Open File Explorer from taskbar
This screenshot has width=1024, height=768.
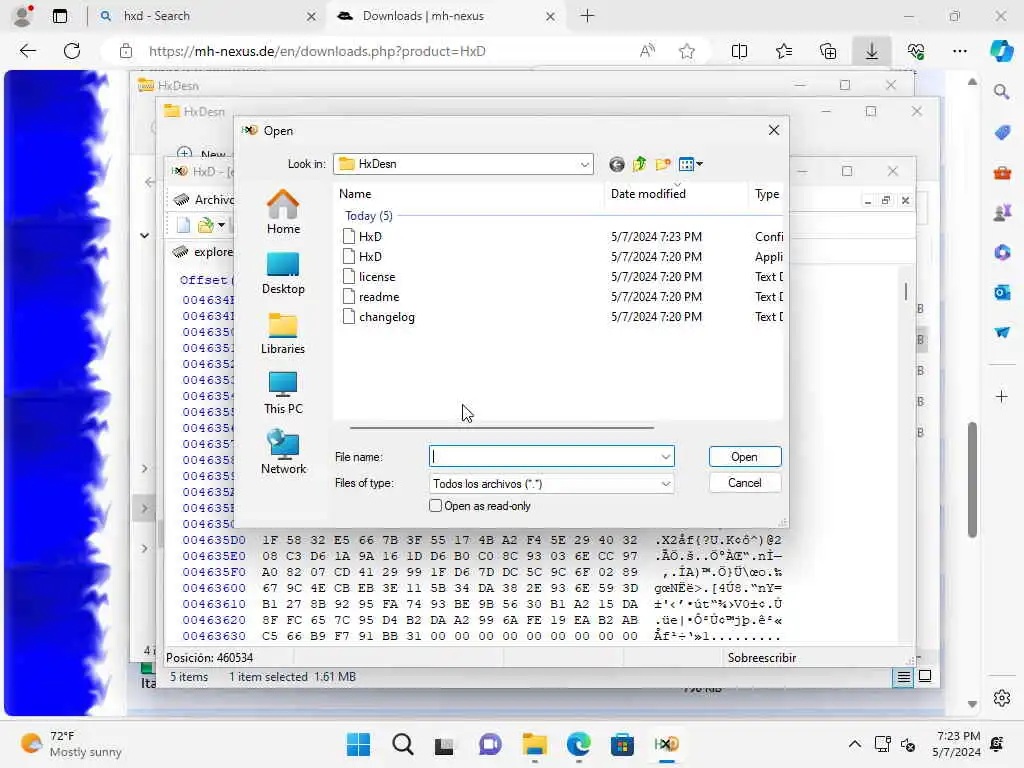point(534,744)
